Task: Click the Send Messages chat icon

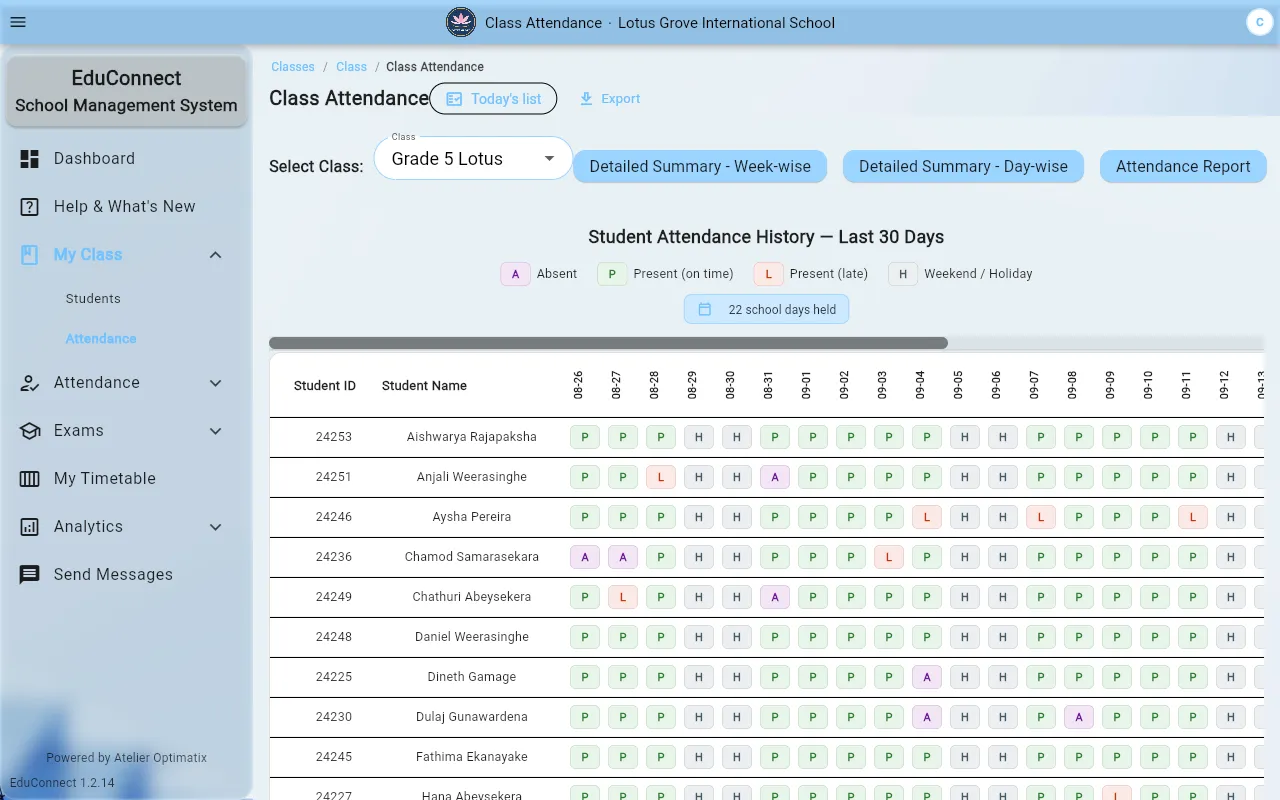Action: [x=30, y=574]
